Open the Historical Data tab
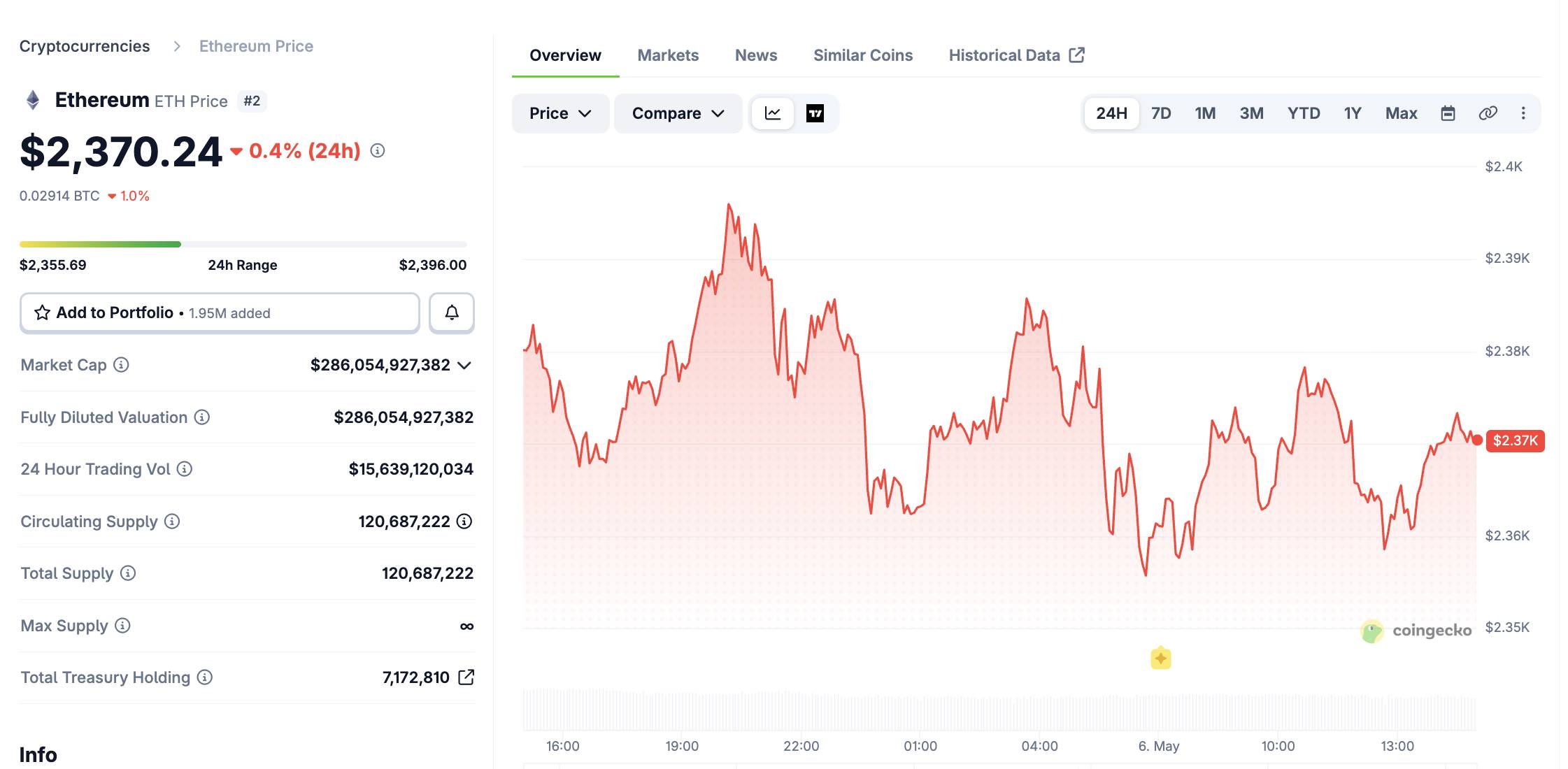The image size is (1568, 769). [x=1016, y=55]
